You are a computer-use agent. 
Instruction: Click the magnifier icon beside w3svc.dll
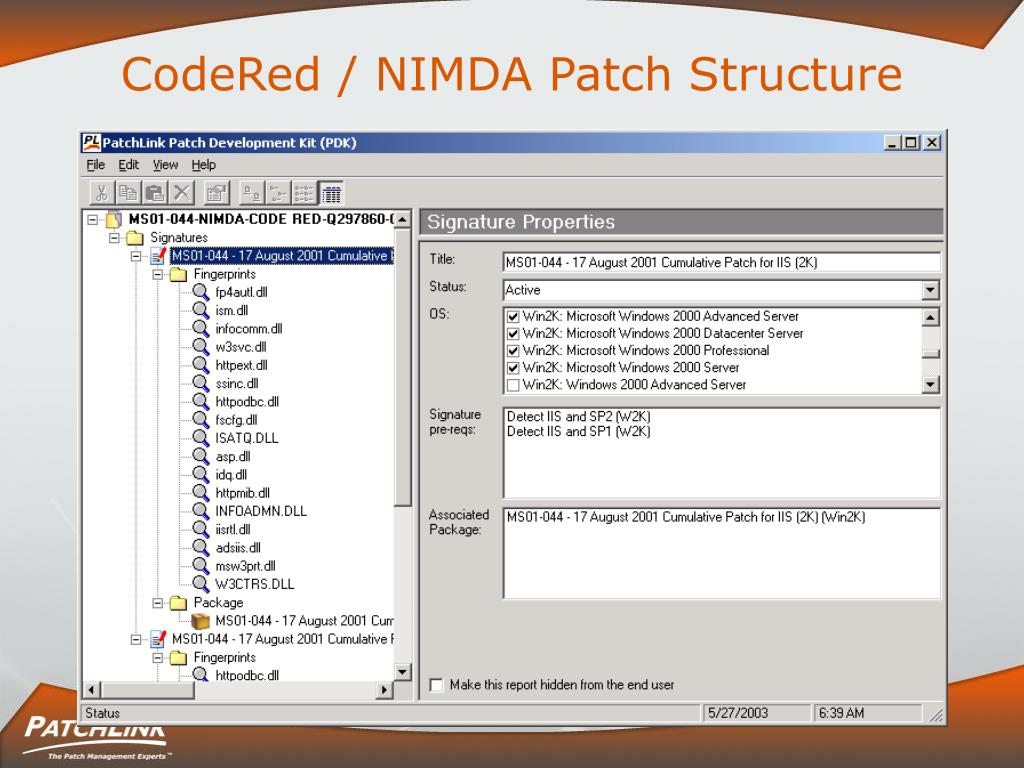pyautogui.click(x=200, y=347)
